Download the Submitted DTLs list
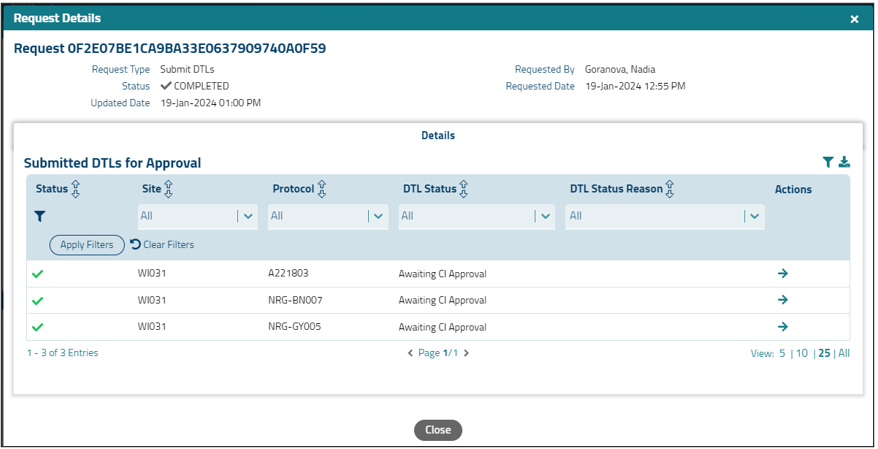 [844, 162]
